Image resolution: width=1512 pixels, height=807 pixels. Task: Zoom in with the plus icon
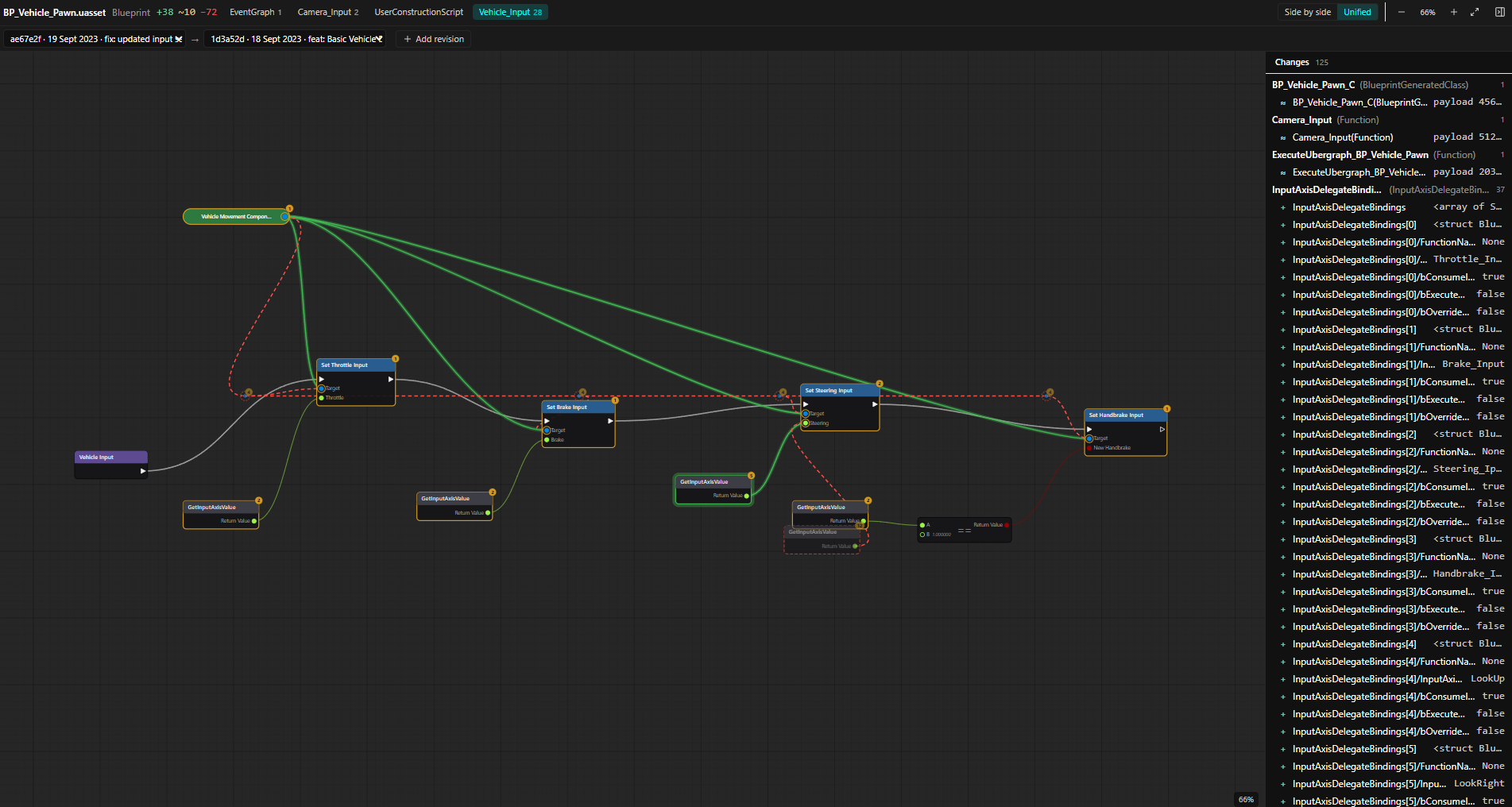click(x=1454, y=12)
